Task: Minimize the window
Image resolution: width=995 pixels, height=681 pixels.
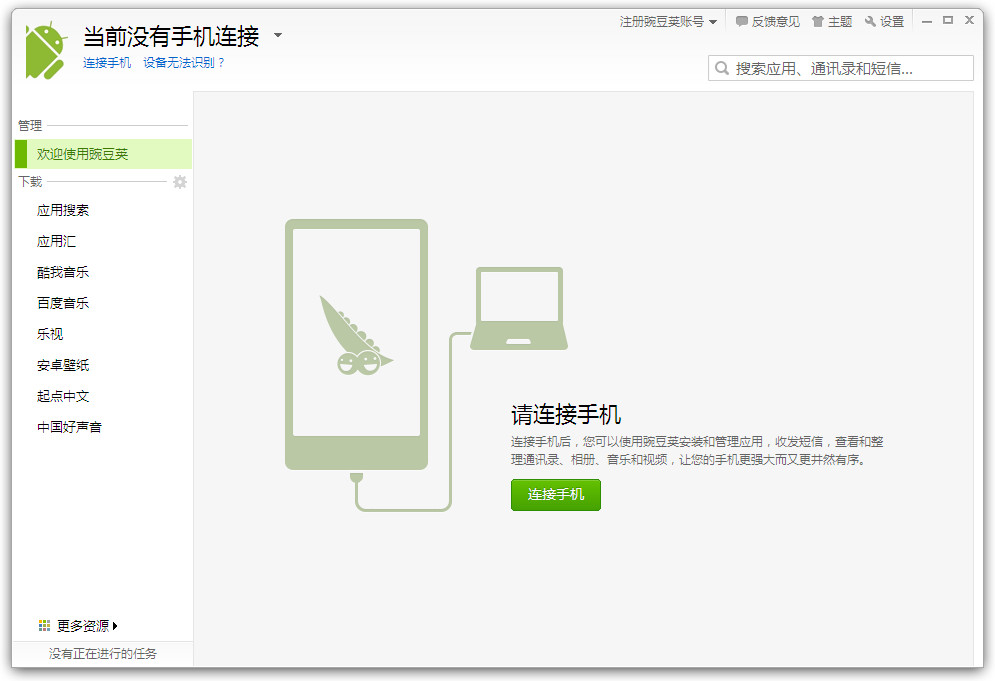Action: [927, 21]
